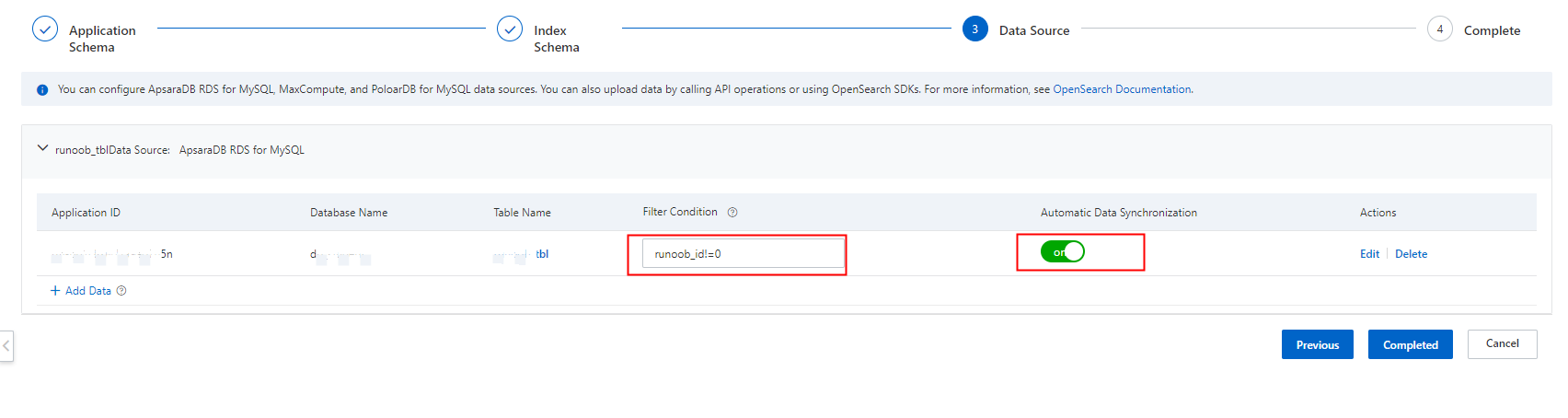The width and height of the screenshot is (1568, 418).
Task: Click the Table Name column header
Action: [522, 213]
